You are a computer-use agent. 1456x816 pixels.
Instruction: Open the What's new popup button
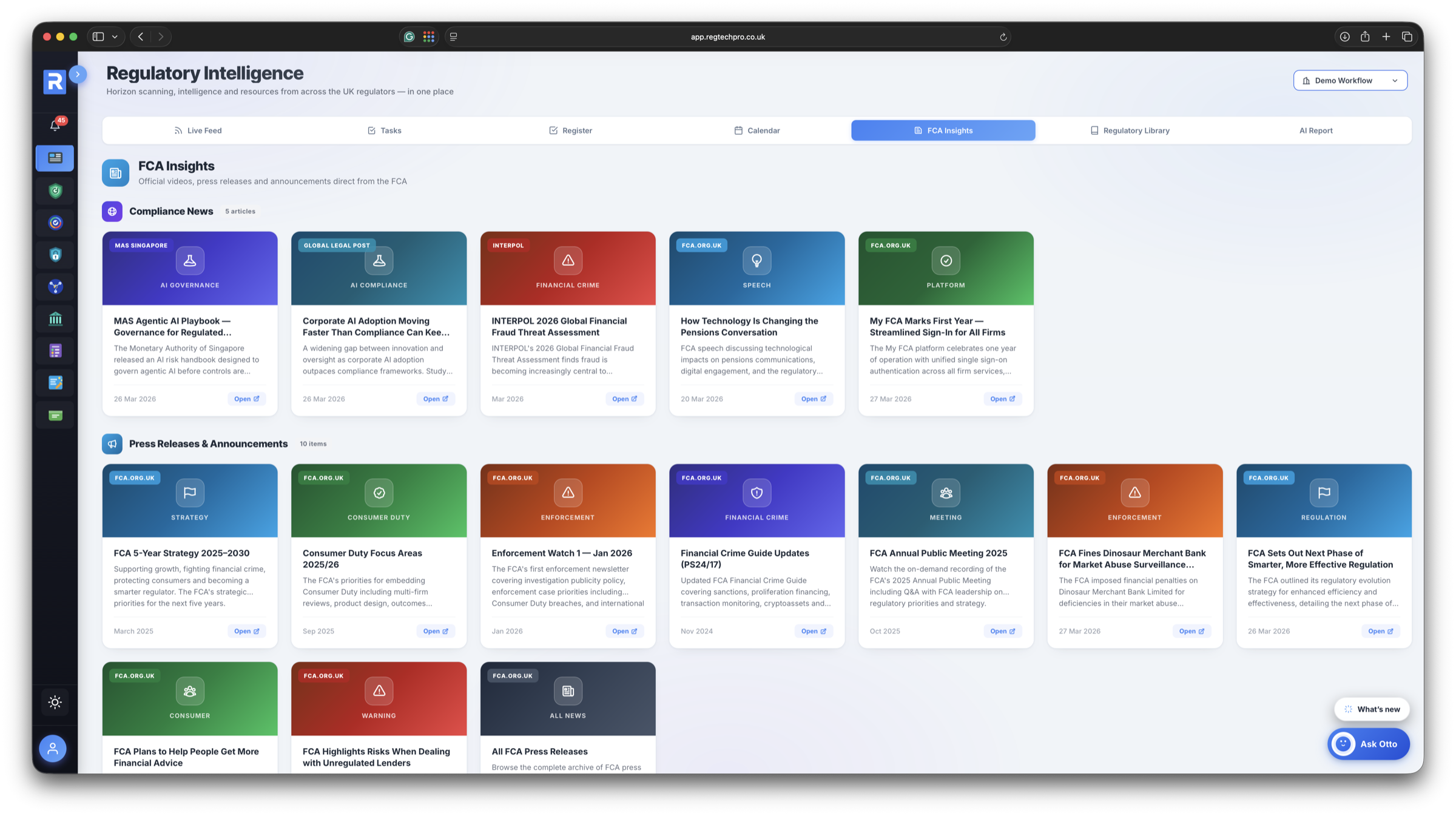(x=1372, y=709)
